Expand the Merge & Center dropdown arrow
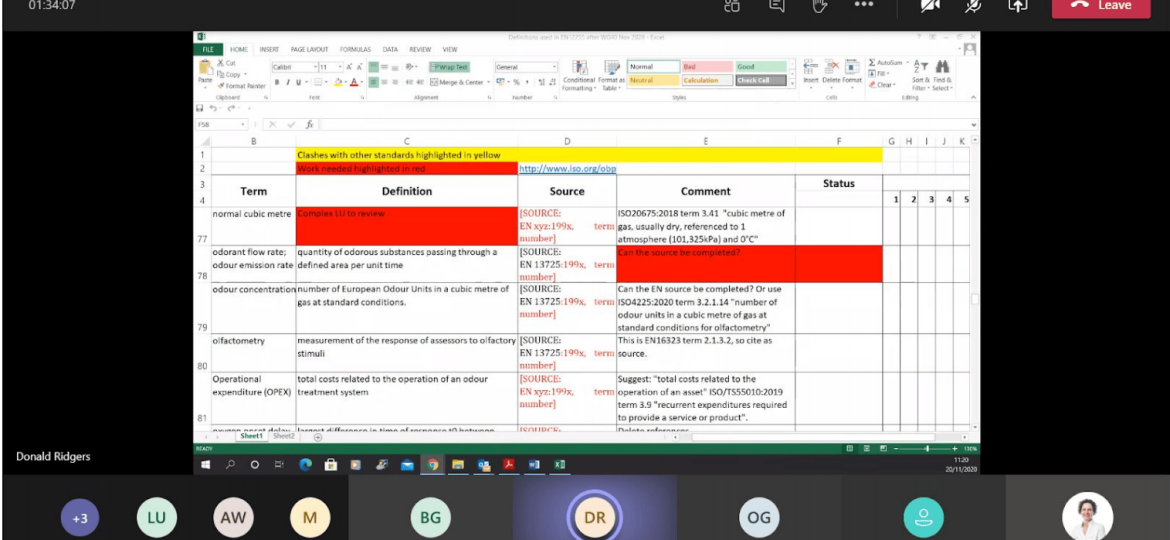The width and height of the screenshot is (1170, 540). click(487, 82)
